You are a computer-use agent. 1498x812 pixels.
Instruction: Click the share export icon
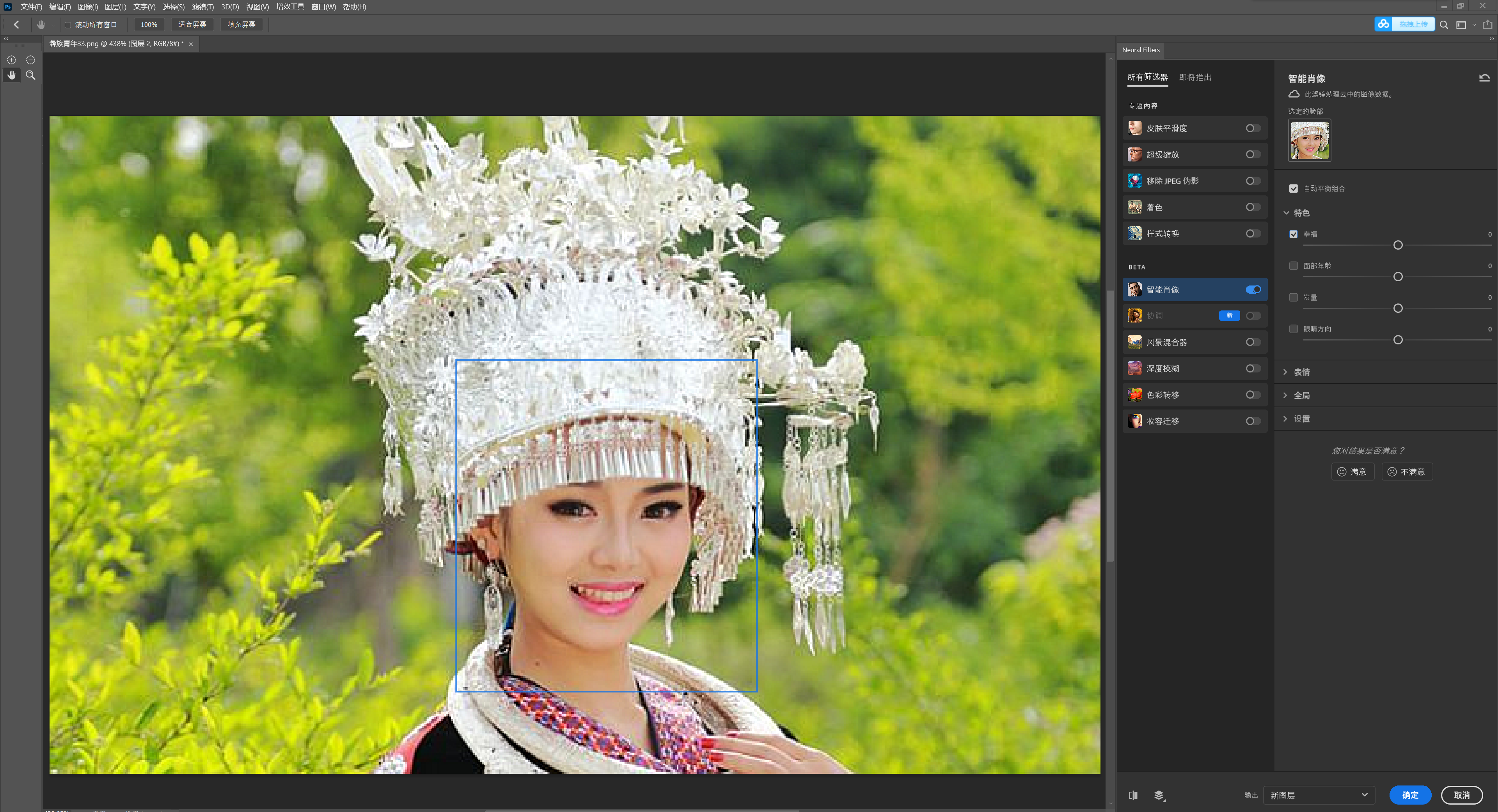pos(1487,25)
